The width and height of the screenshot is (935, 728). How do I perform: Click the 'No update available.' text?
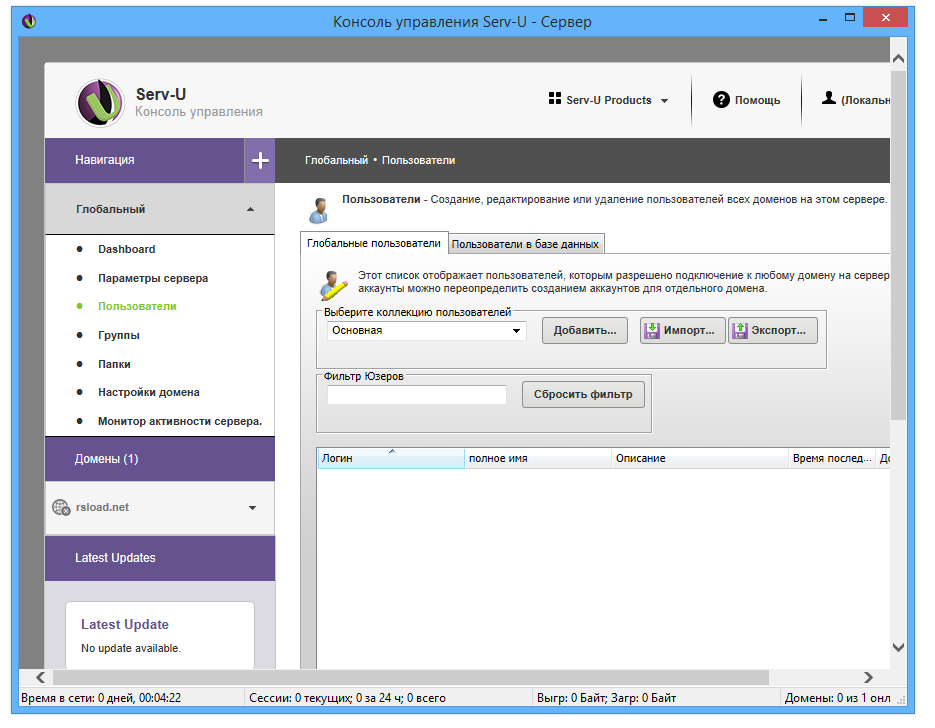pos(131,648)
